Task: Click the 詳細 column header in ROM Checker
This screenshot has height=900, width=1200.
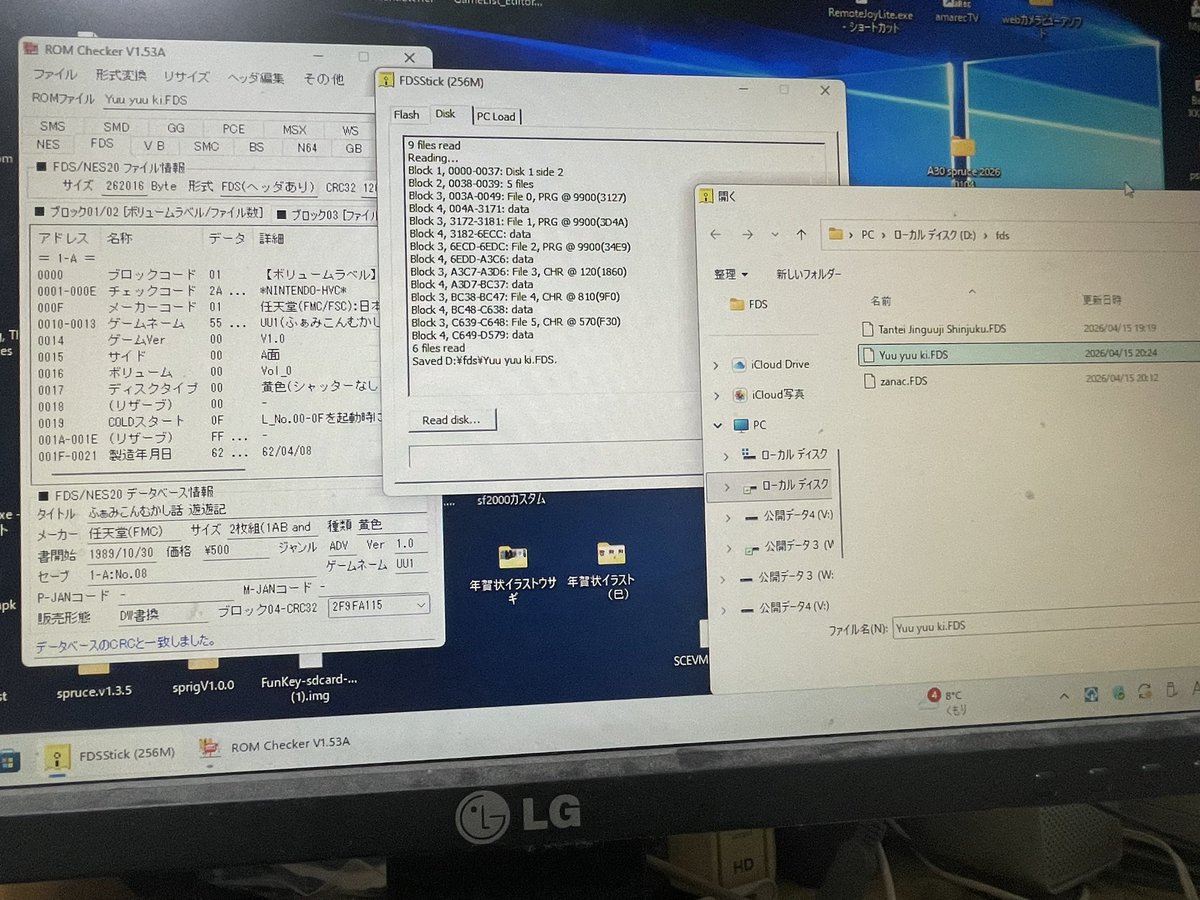Action: [271, 239]
